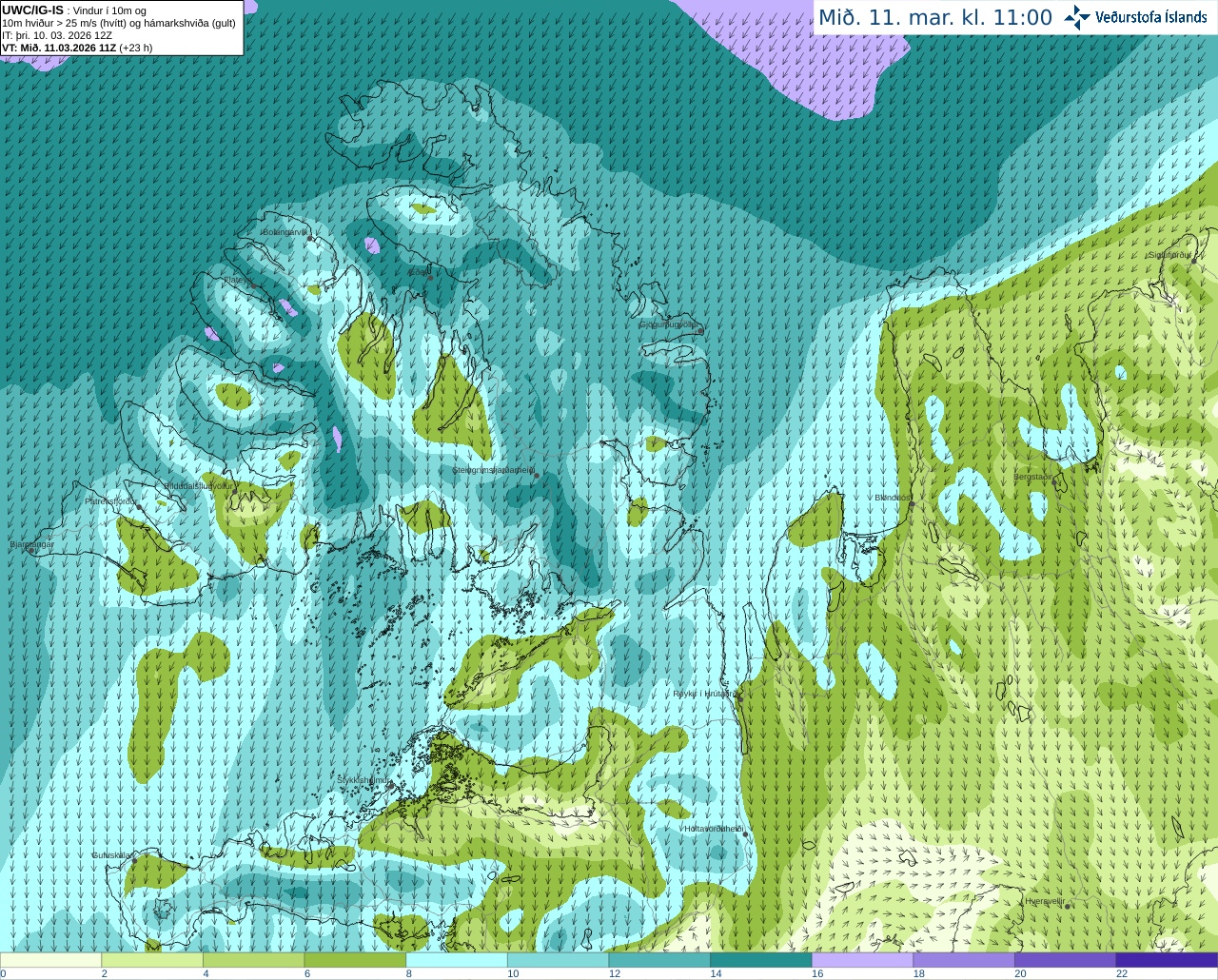
Task: Pick the palest 0–2 m/s legend swatch
Action: tap(50, 960)
